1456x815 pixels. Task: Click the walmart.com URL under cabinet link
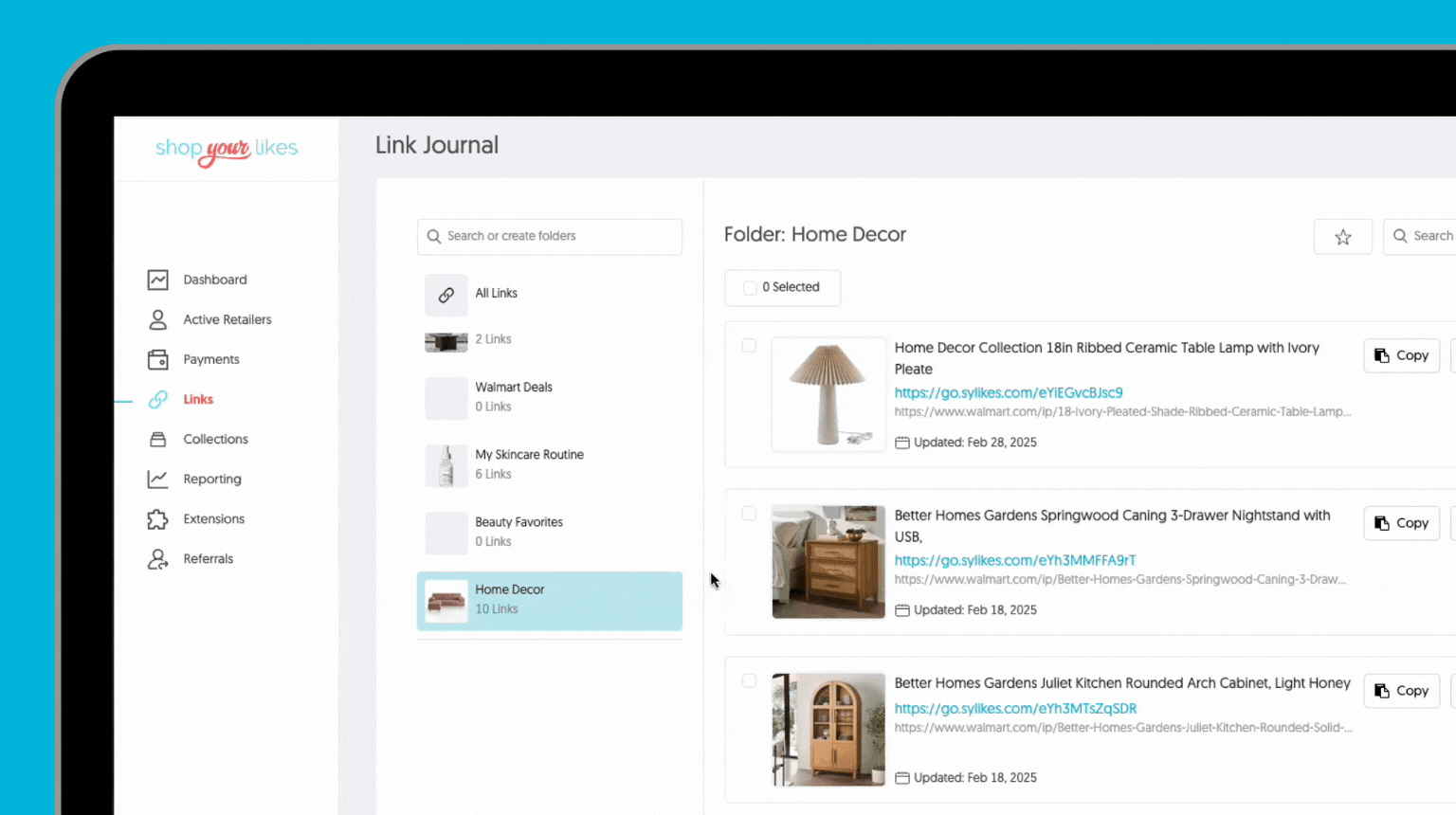1123,728
